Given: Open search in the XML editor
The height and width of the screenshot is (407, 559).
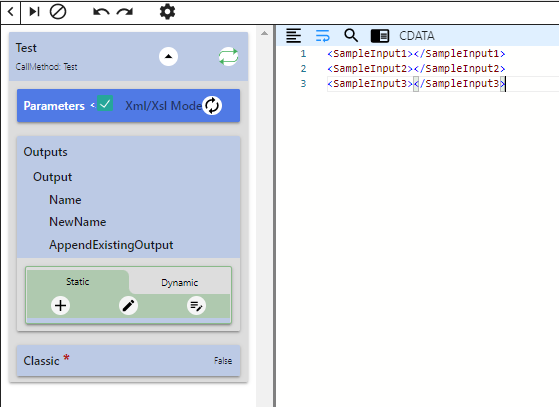Looking at the screenshot, I should pyautogui.click(x=351, y=36).
